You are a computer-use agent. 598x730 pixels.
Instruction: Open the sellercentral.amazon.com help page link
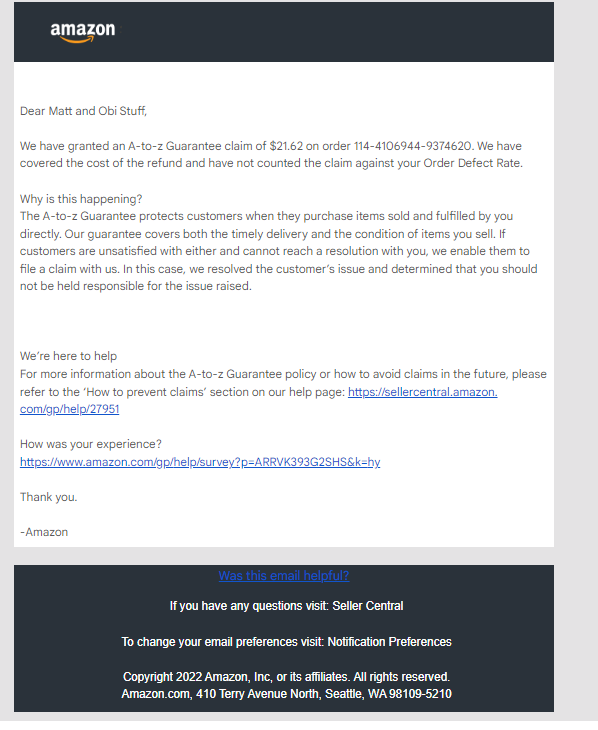422,392
